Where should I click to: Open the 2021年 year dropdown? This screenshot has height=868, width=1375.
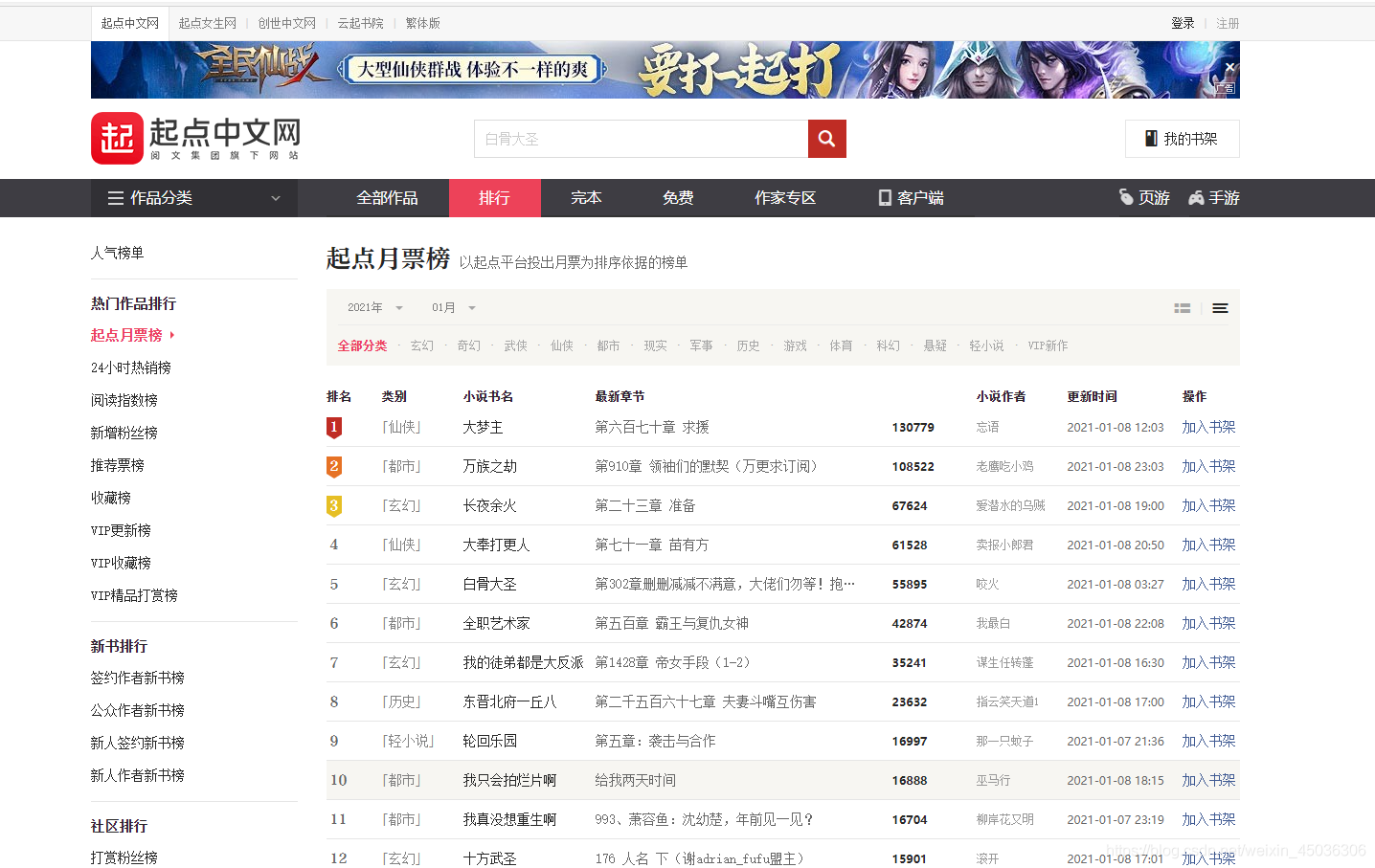pyautogui.click(x=374, y=307)
